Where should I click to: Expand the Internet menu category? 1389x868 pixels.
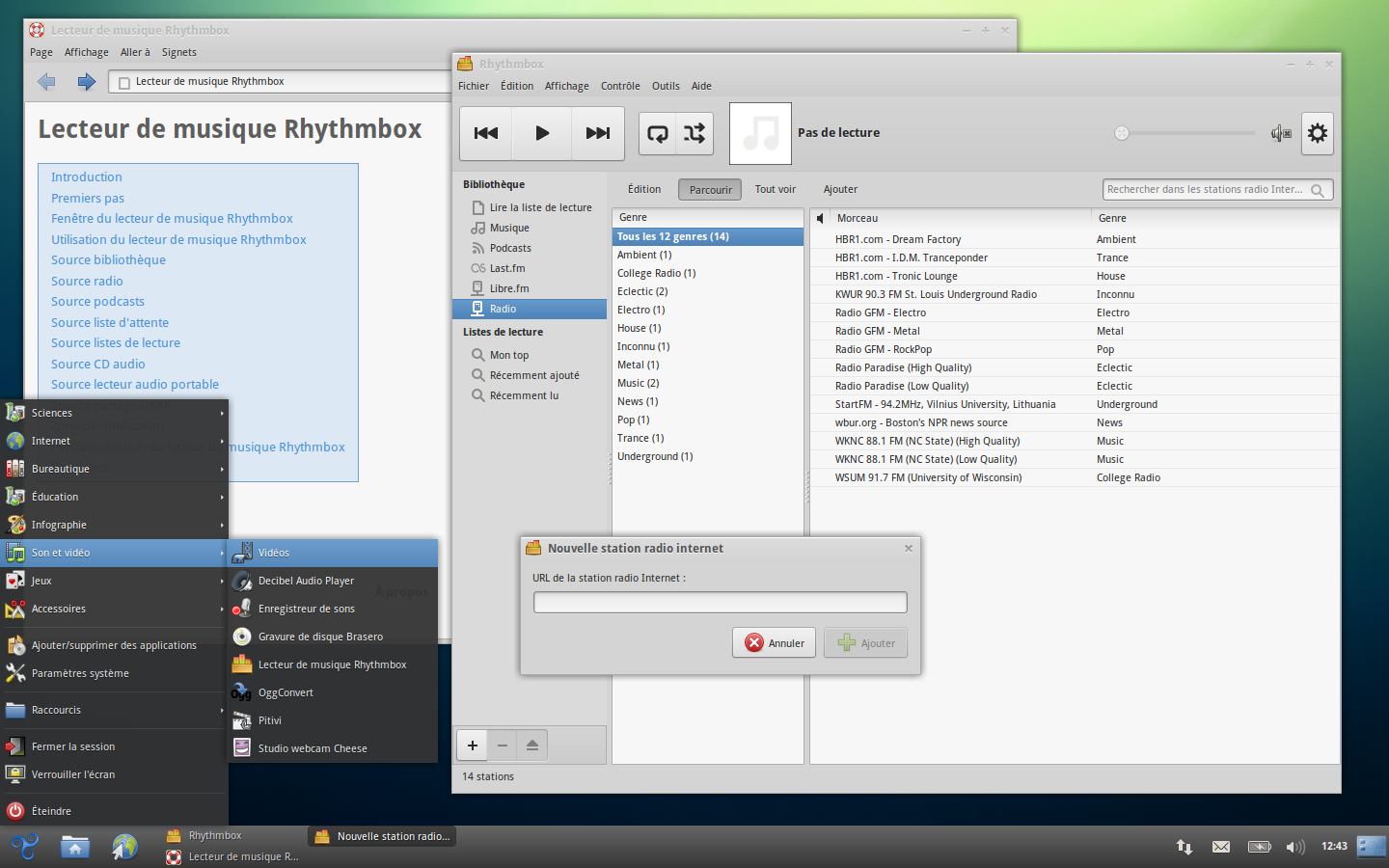(x=114, y=441)
